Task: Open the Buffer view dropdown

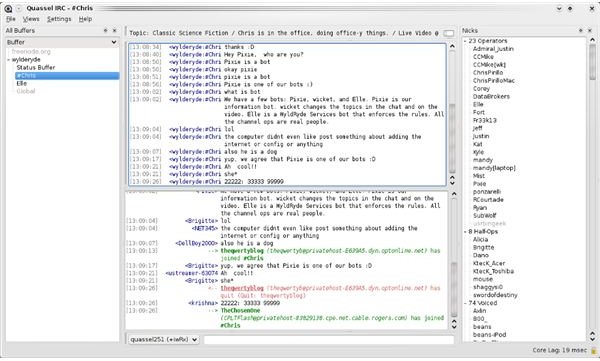Action: (62, 42)
